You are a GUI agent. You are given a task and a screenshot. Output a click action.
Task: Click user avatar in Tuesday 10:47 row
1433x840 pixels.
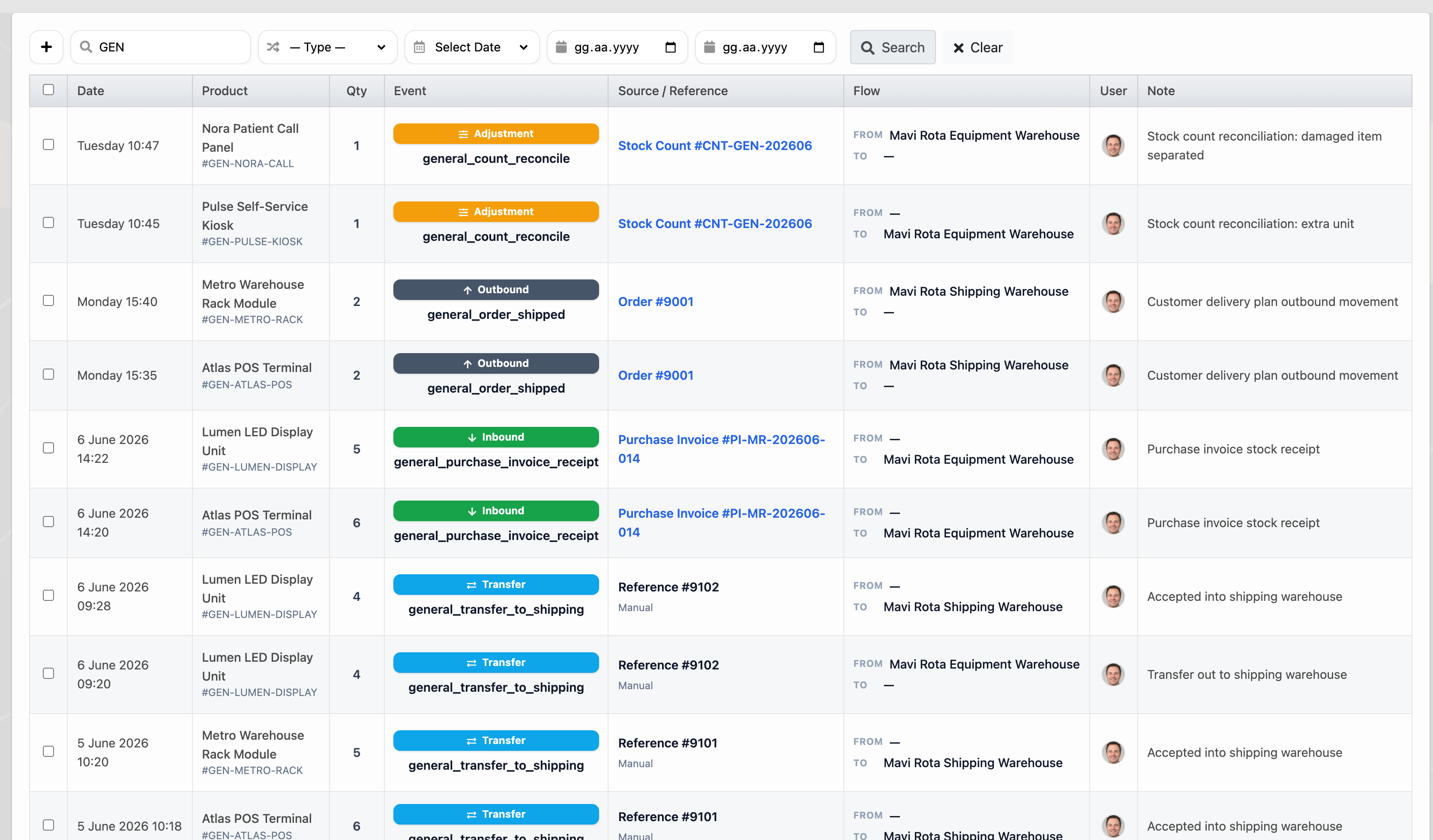(1113, 146)
